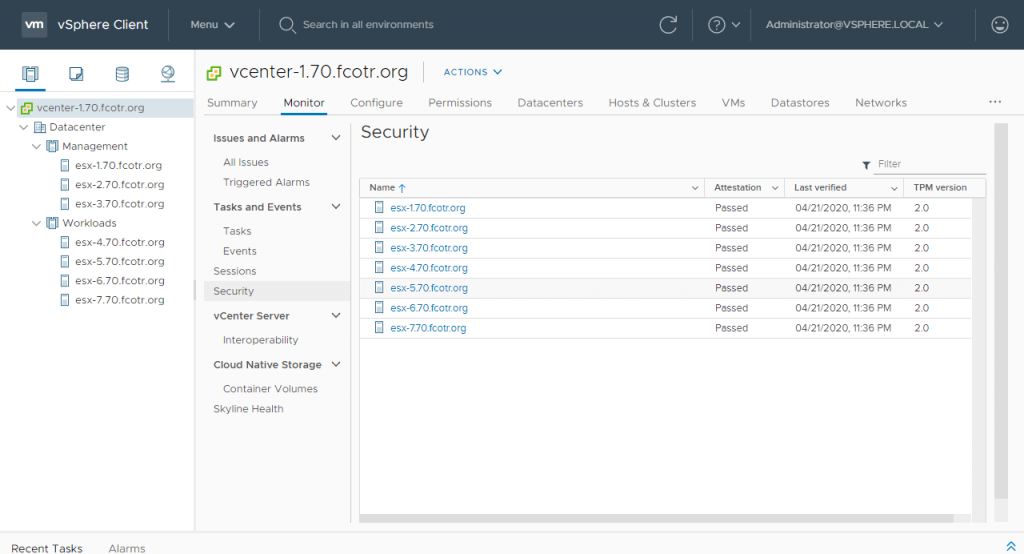Click the smiley feedback icon

(x=999, y=25)
